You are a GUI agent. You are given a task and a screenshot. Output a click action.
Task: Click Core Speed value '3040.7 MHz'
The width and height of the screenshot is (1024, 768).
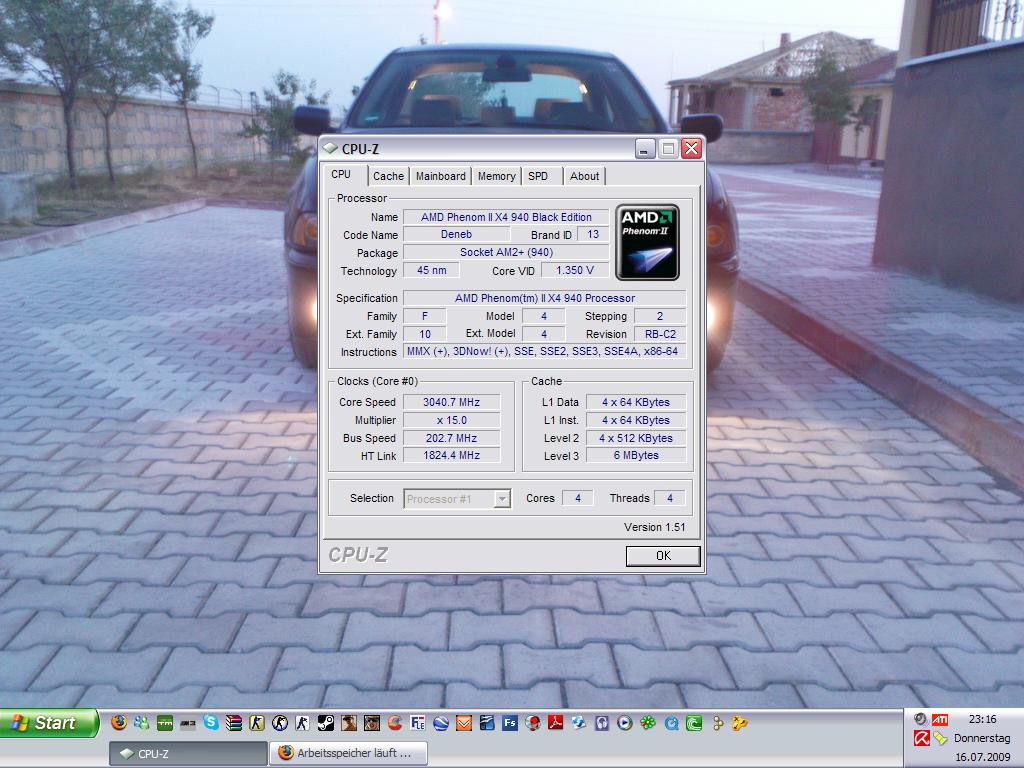click(x=451, y=402)
